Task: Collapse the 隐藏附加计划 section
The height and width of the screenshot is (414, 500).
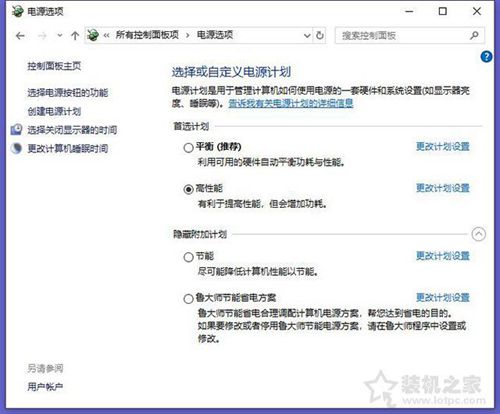Action: 479,234
